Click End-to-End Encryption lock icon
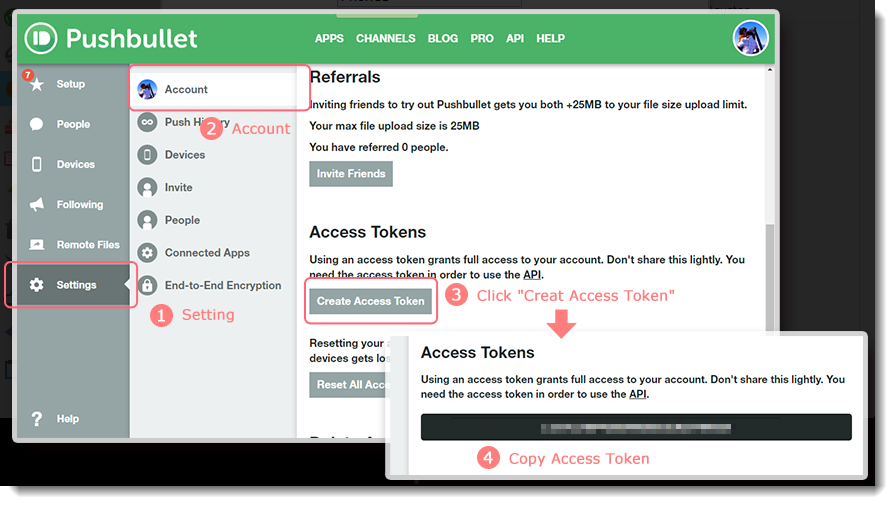Viewport: 895px width, 506px height. point(147,285)
